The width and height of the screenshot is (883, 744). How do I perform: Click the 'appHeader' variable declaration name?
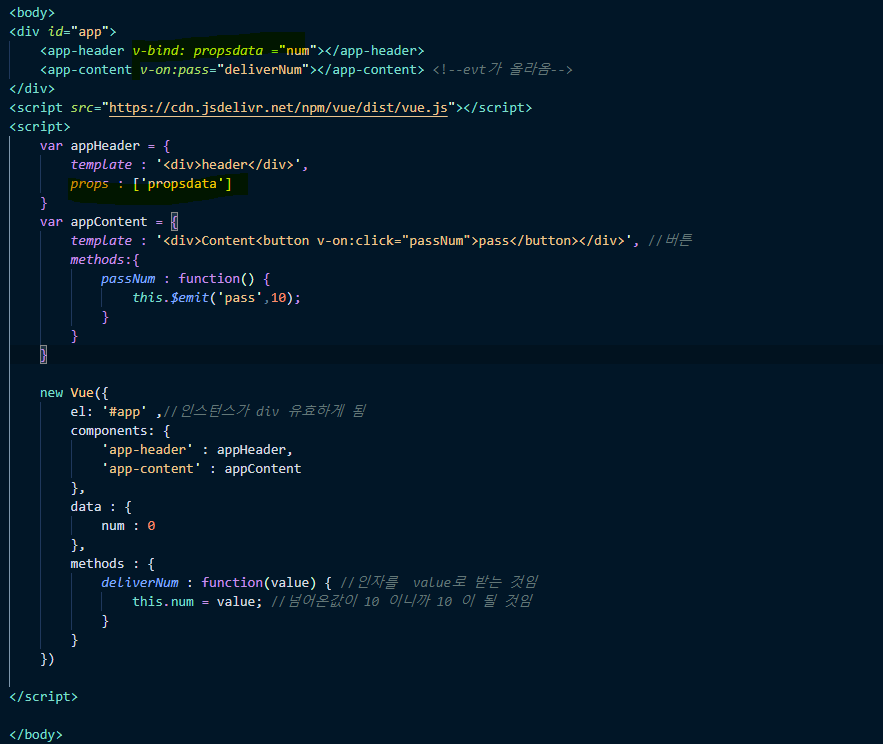coord(105,146)
